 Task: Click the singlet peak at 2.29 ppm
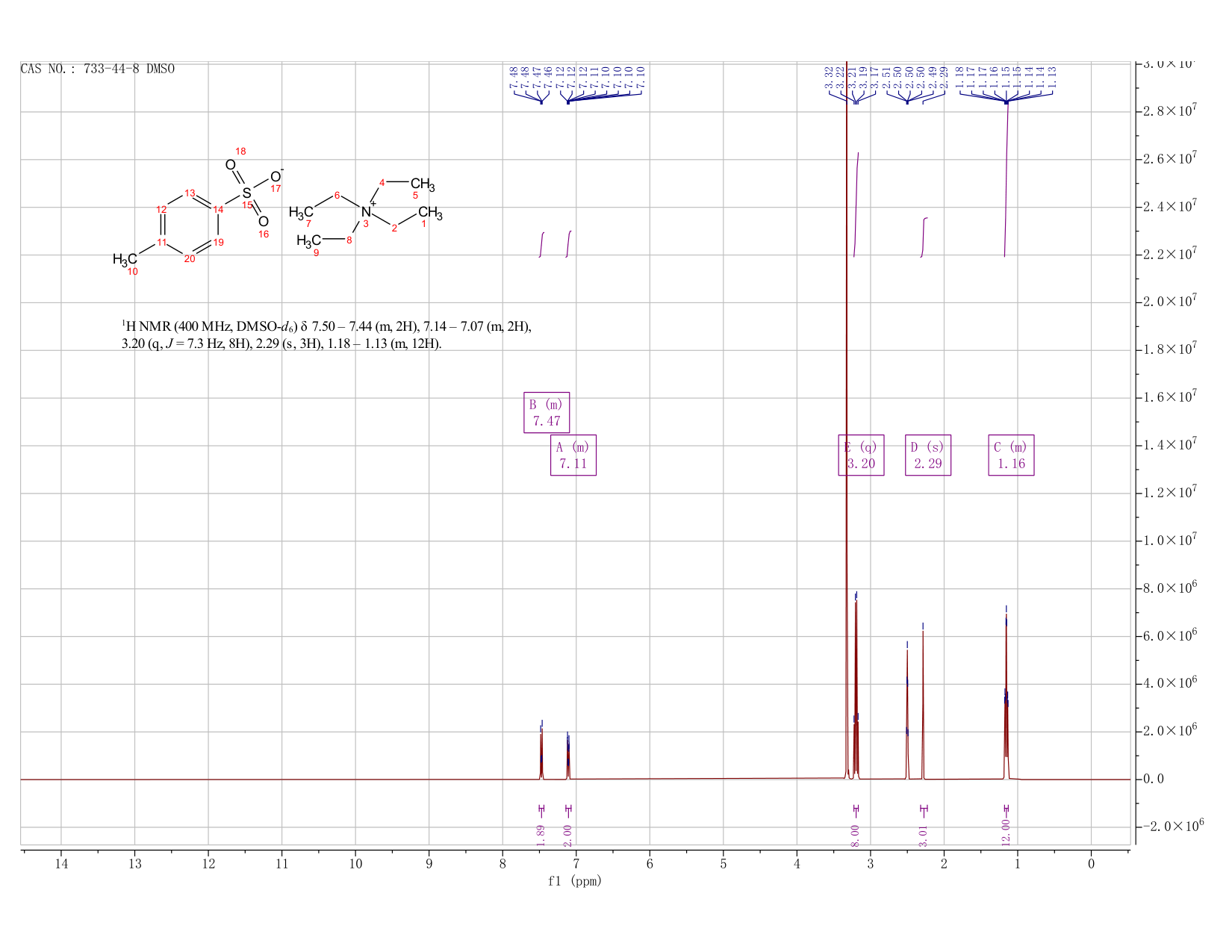pyautogui.click(x=923, y=704)
